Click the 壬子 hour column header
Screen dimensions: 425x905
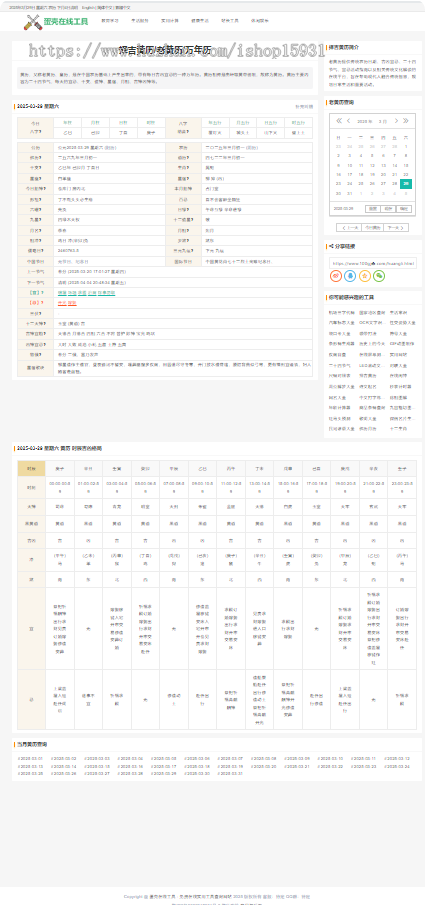(x=402, y=469)
